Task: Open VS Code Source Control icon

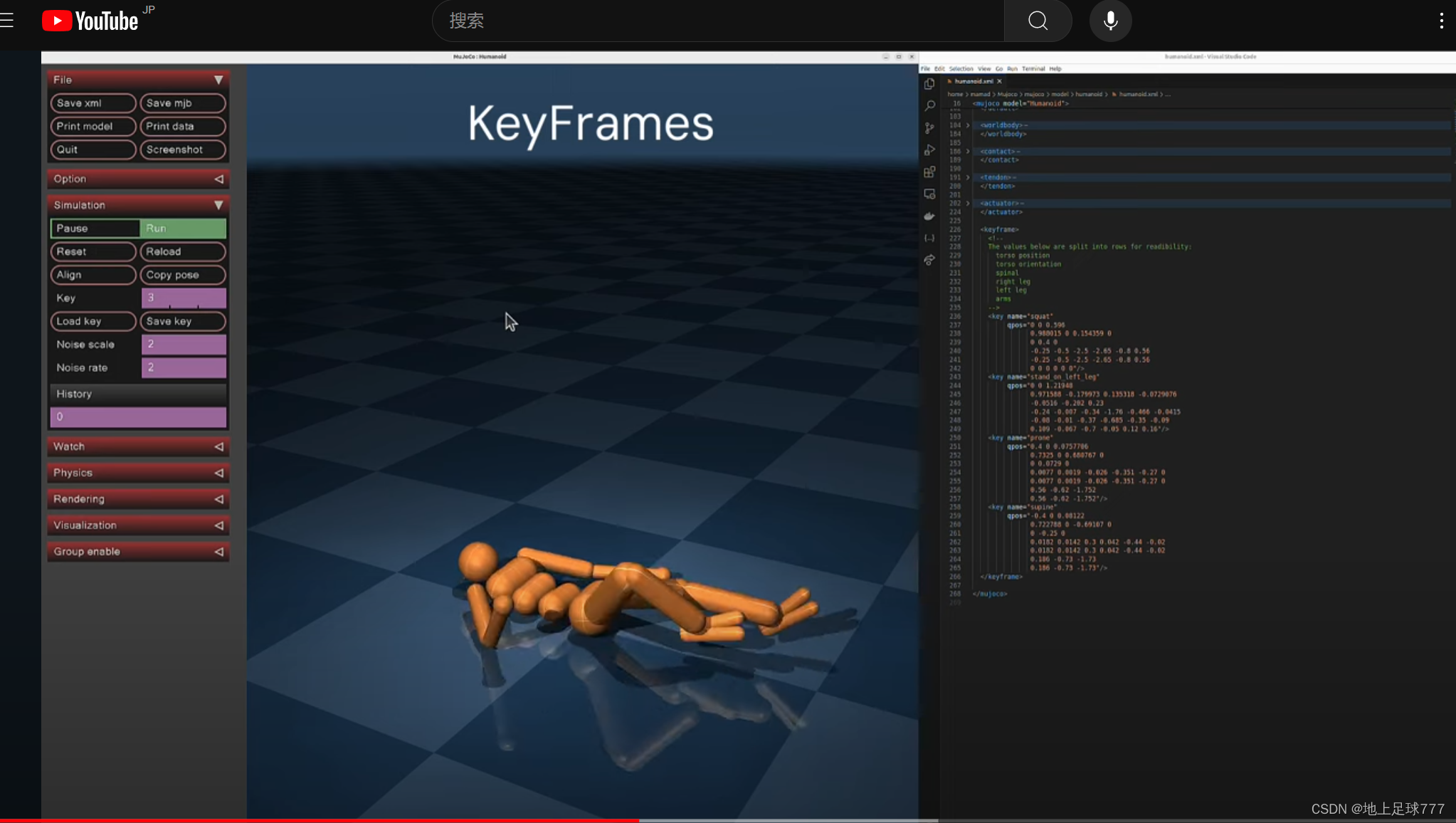Action: click(929, 128)
